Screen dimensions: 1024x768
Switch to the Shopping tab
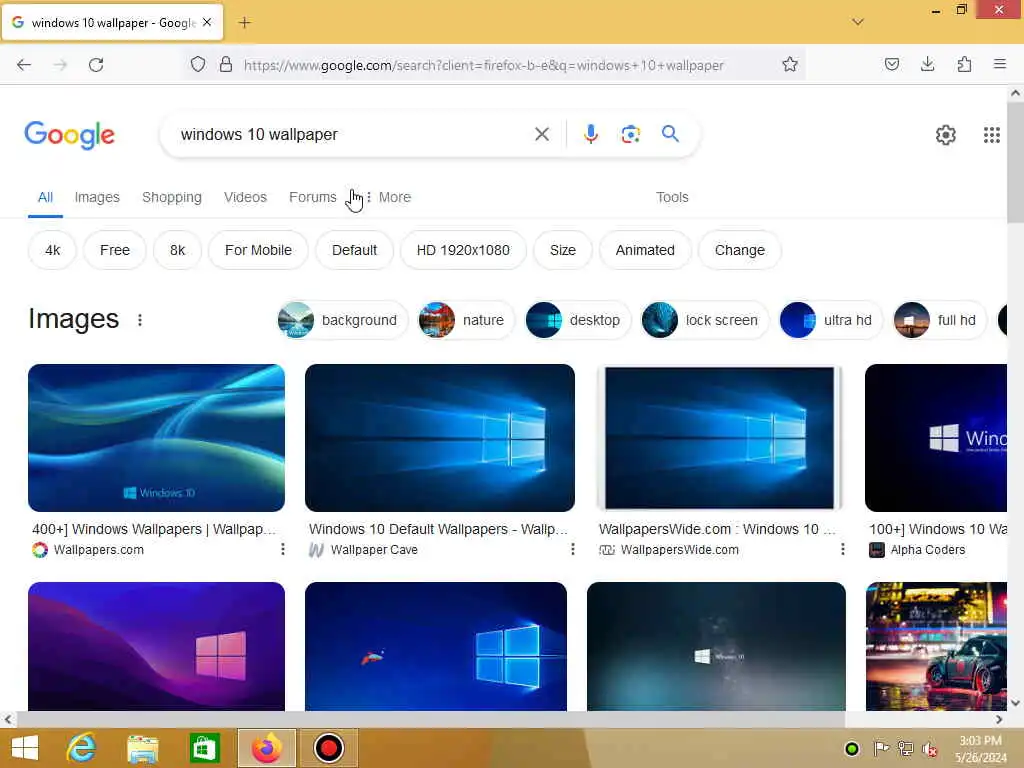pos(172,197)
